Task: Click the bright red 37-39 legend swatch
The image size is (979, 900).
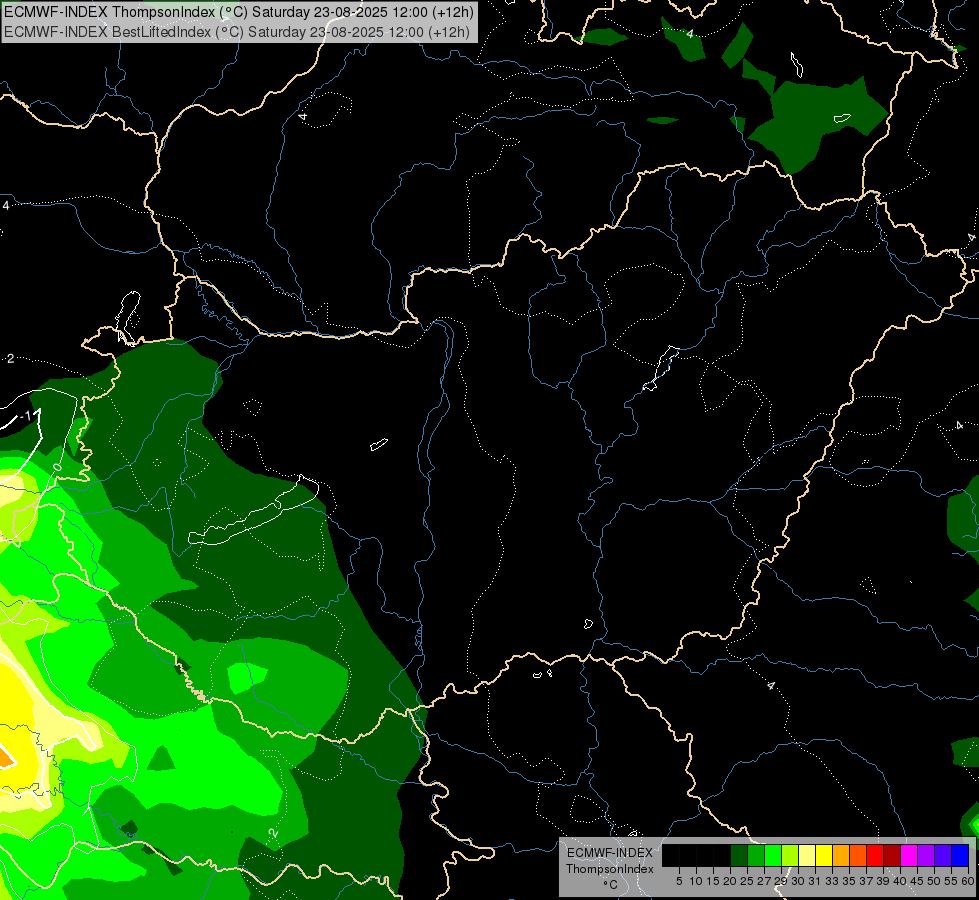Action: (875, 855)
